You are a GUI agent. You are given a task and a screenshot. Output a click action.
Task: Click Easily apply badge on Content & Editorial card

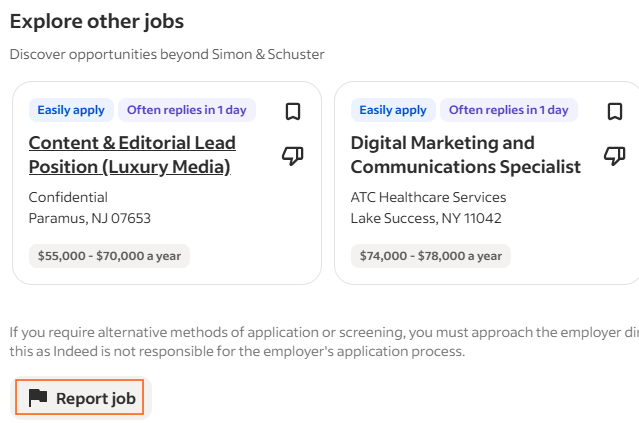point(71,110)
